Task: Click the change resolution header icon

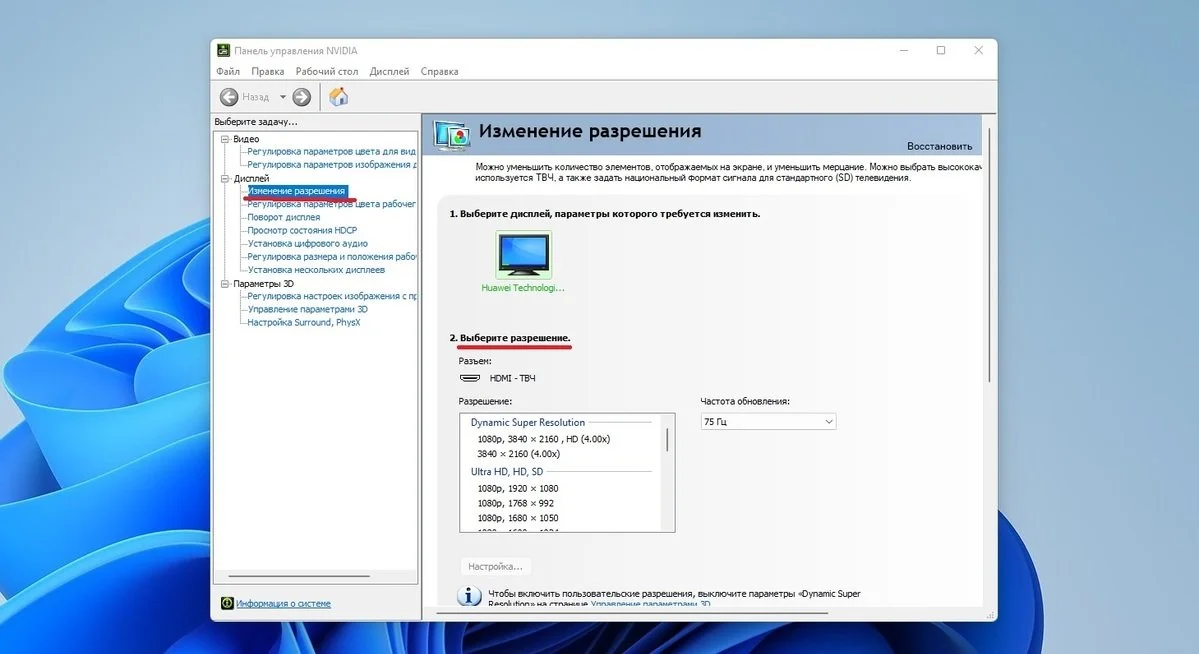Action: [x=451, y=135]
